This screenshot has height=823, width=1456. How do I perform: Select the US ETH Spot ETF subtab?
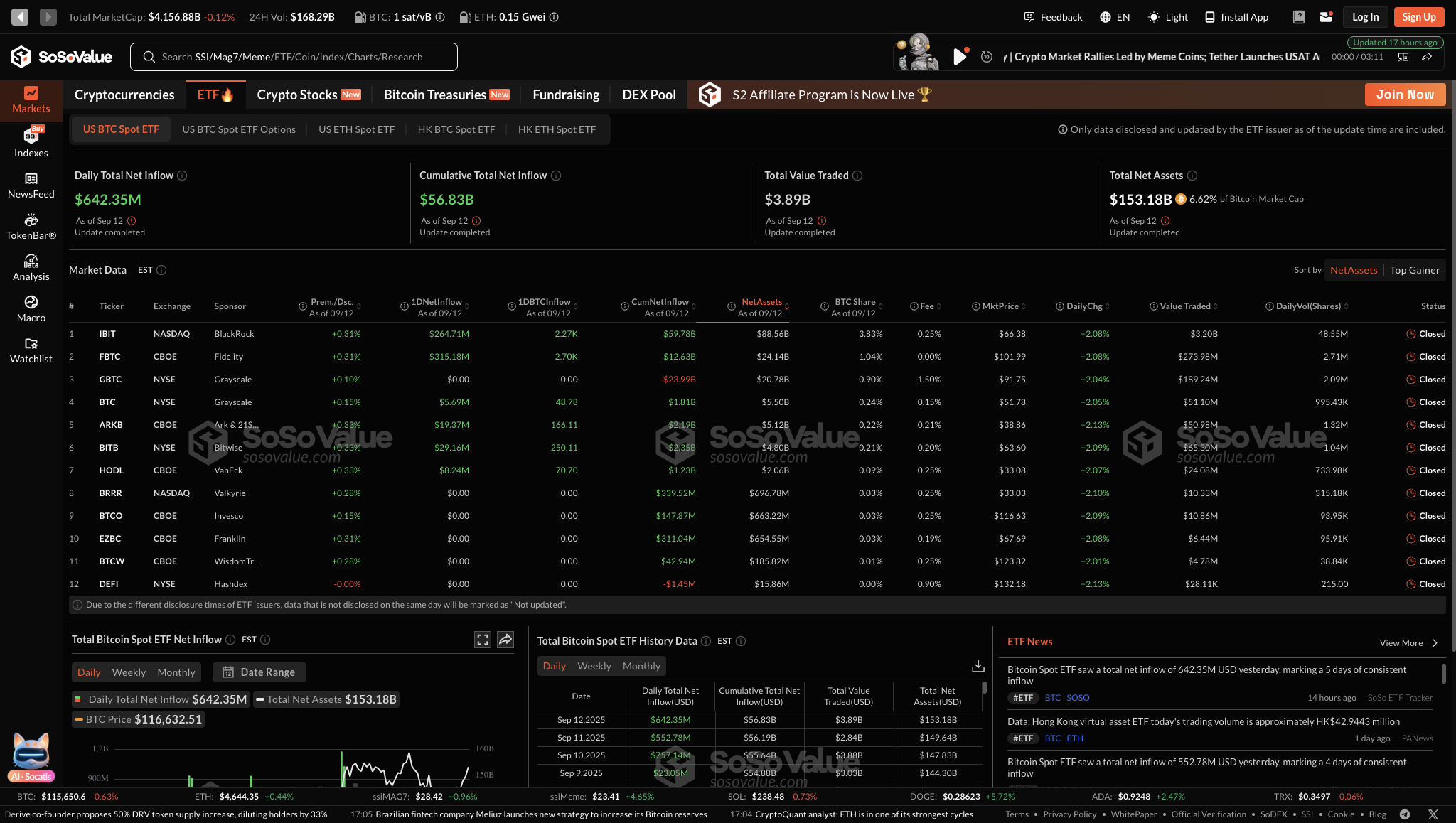tap(356, 129)
